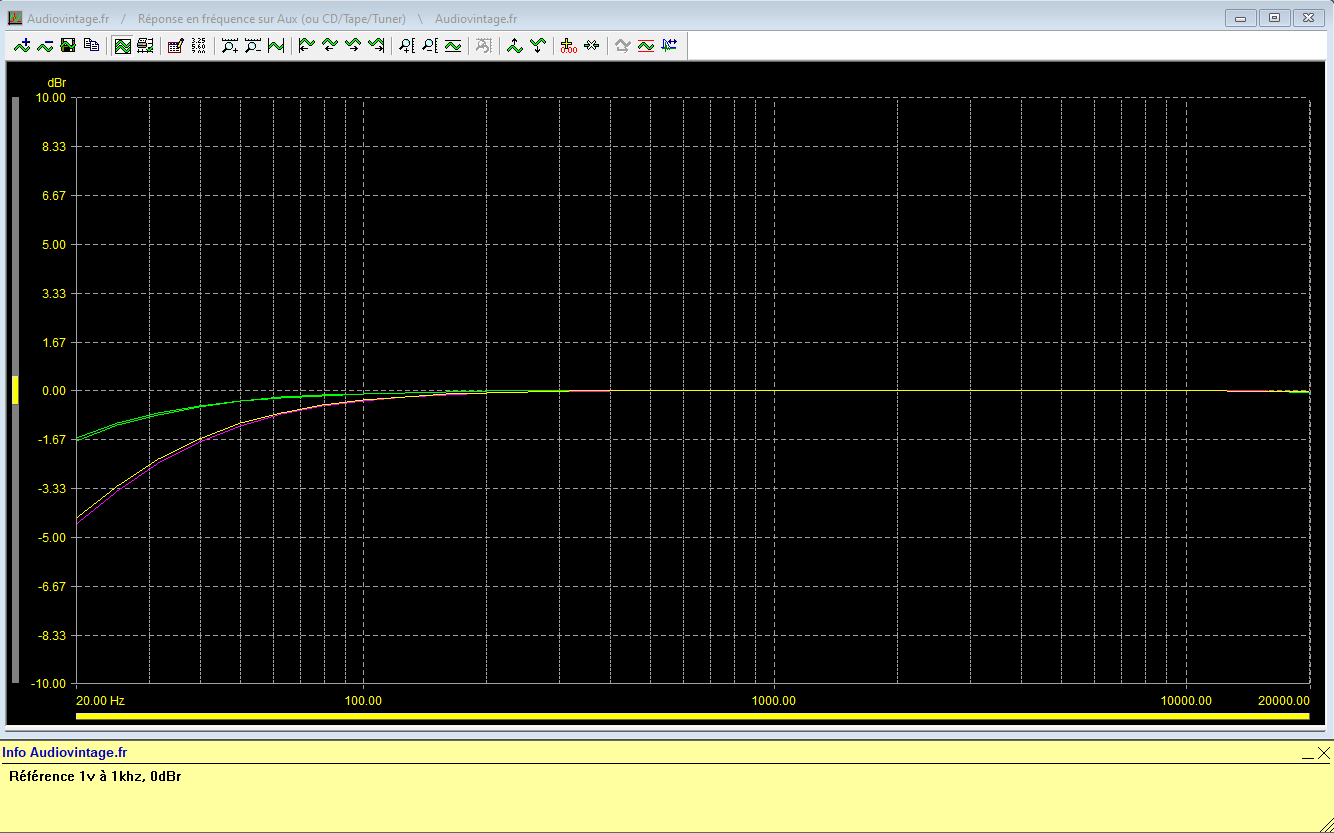1334x833 pixels.
Task: Click the remove curve icon with minus sign
Action: click(45, 45)
